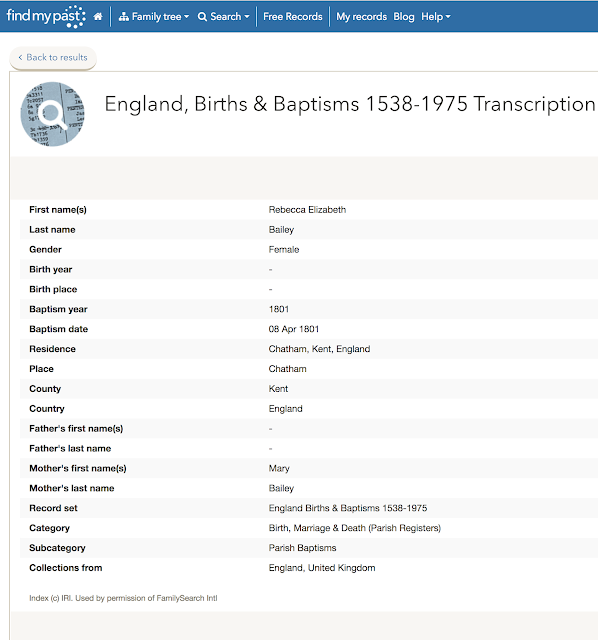This screenshot has height=640, width=598.
Task: Open the Free Records page
Action: (x=293, y=16)
